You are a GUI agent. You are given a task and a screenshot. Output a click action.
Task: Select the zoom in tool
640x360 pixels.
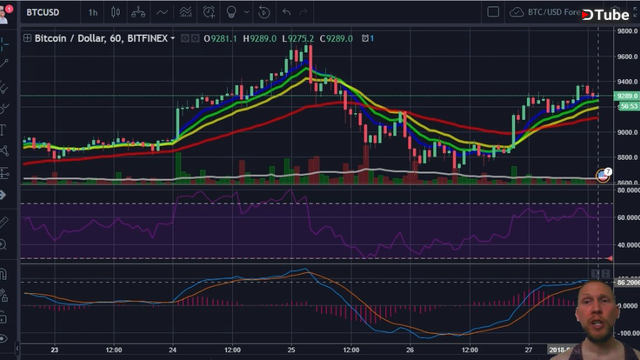pos(3,244)
